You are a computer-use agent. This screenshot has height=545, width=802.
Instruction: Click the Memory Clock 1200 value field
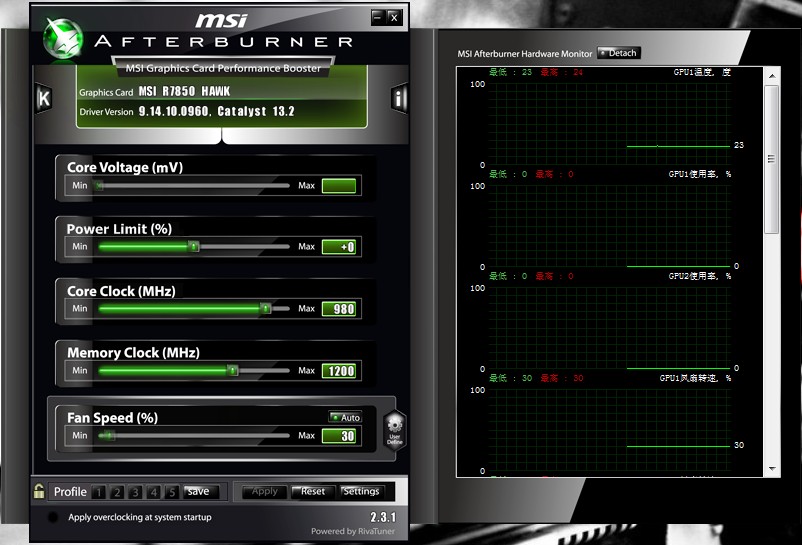(339, 371)
